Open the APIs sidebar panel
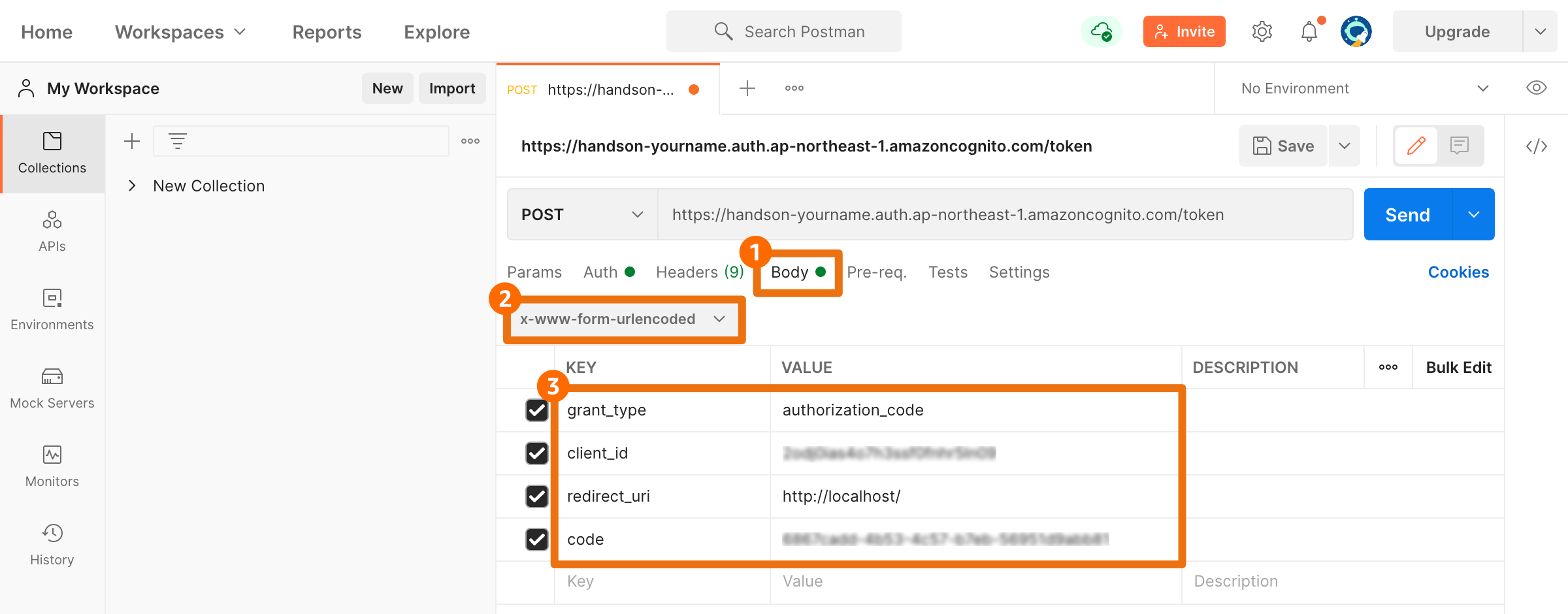 click(52, 232)
